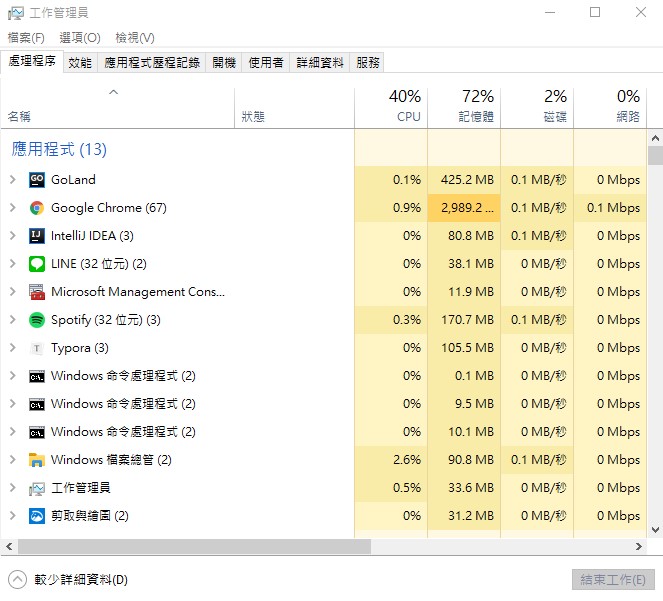Viewport: 663px width, 601px height.
Task: Expand the GoLand process entry
Action: [12, 180]
